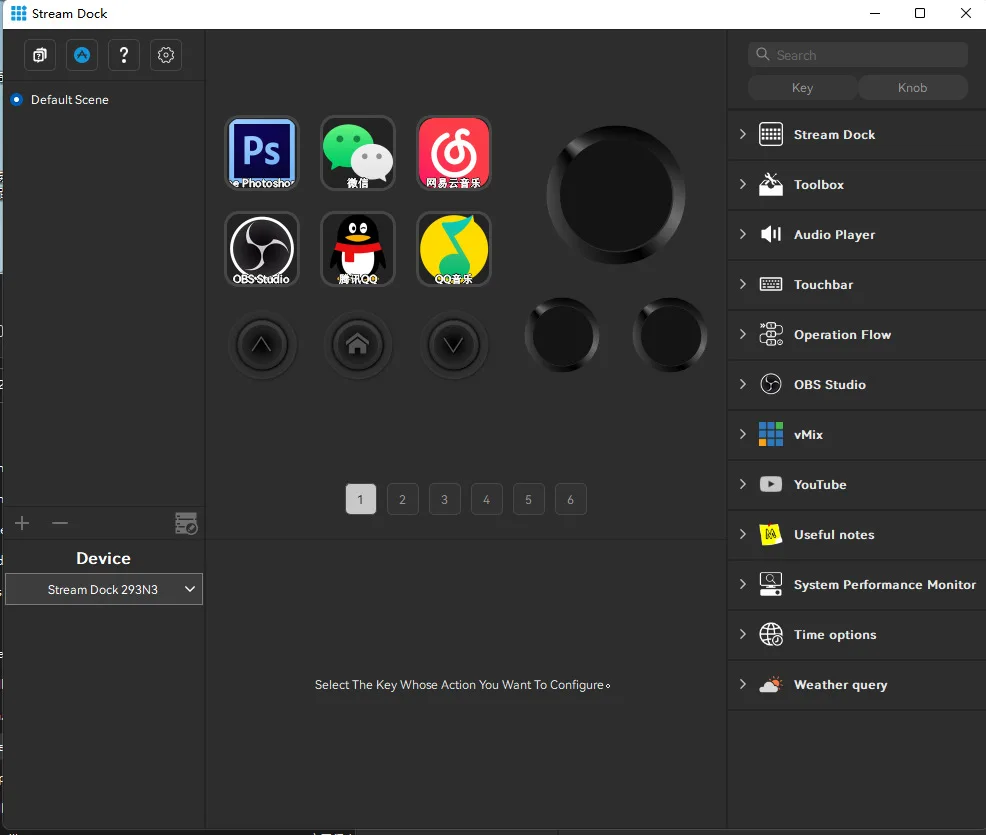This screenshot has height=835, width=986.
Task: Click the home round key
Action: (x=358, y=345)
